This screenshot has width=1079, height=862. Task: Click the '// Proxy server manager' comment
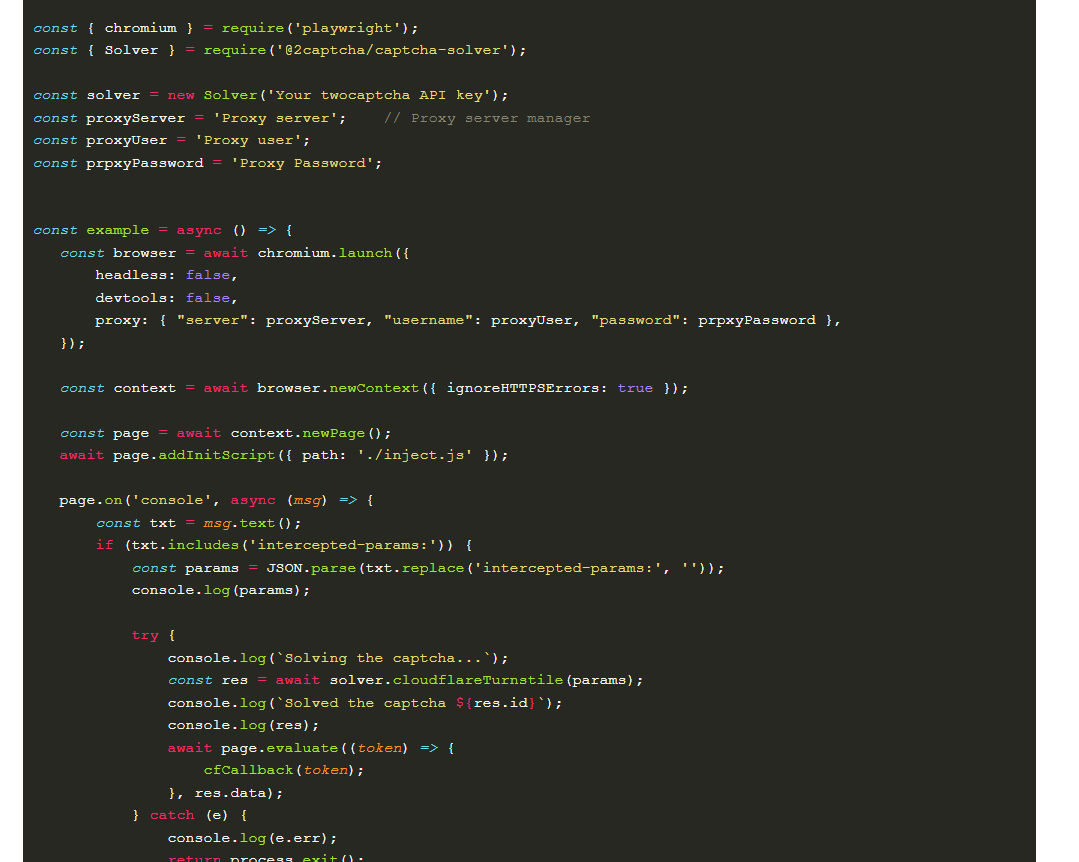(x=487, y=118)
